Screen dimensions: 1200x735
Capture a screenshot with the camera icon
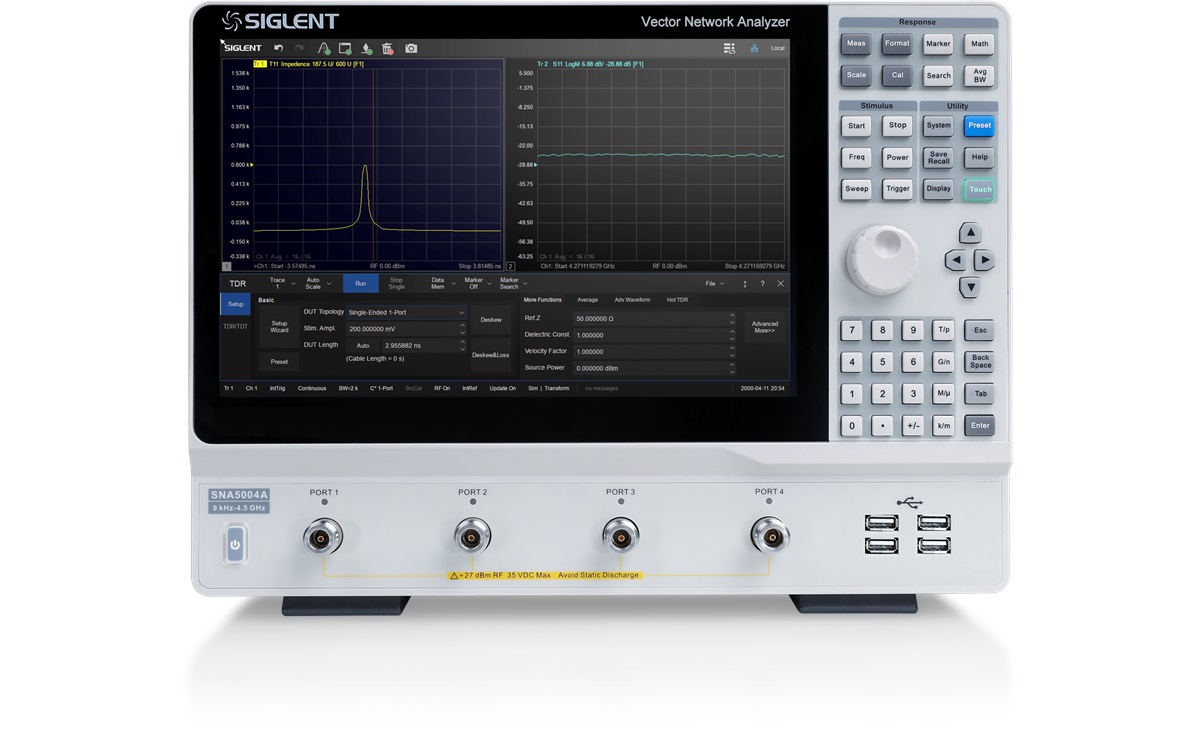coord(411,48)
